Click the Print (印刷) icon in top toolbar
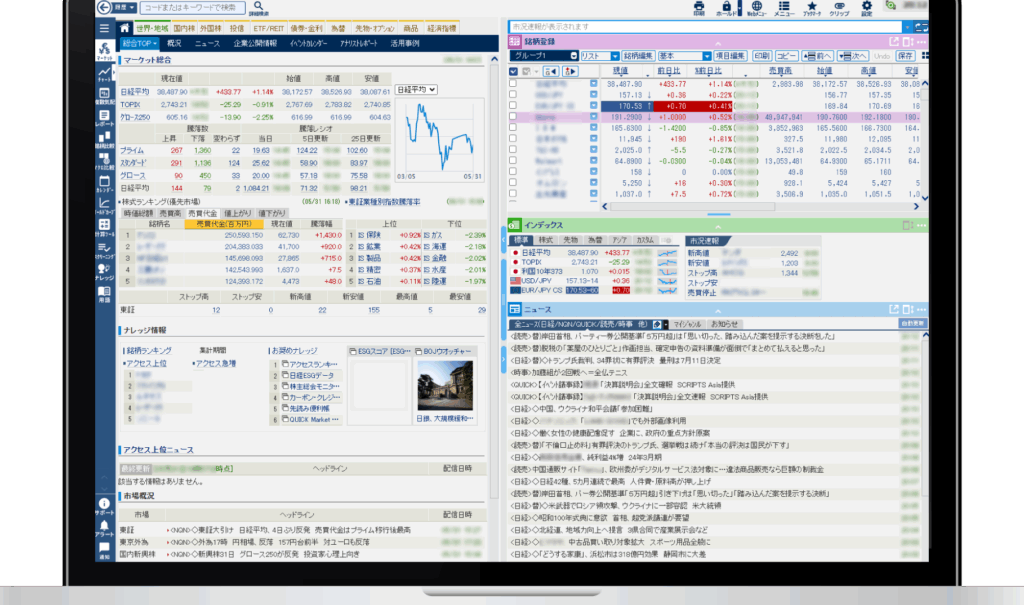Viewport: 1024px width, 605px height. pyautogui.click(x=698, y=8)
